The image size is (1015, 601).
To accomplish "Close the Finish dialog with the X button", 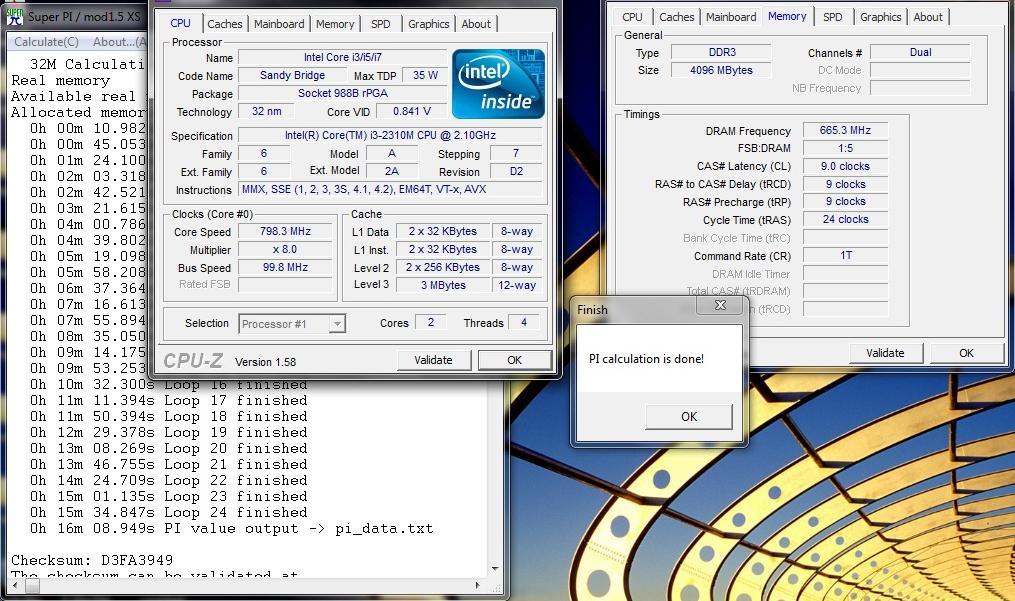I will tap(720, 305).
